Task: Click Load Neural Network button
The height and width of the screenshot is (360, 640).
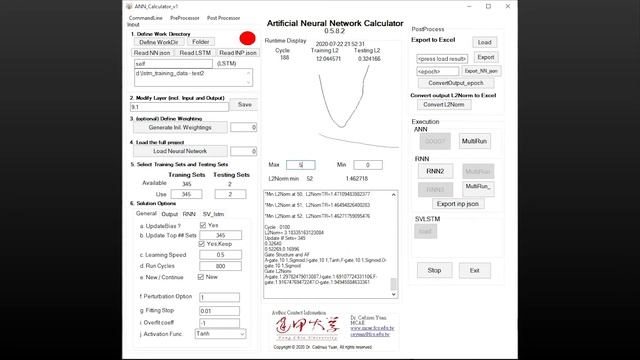Action: point(180,151)
